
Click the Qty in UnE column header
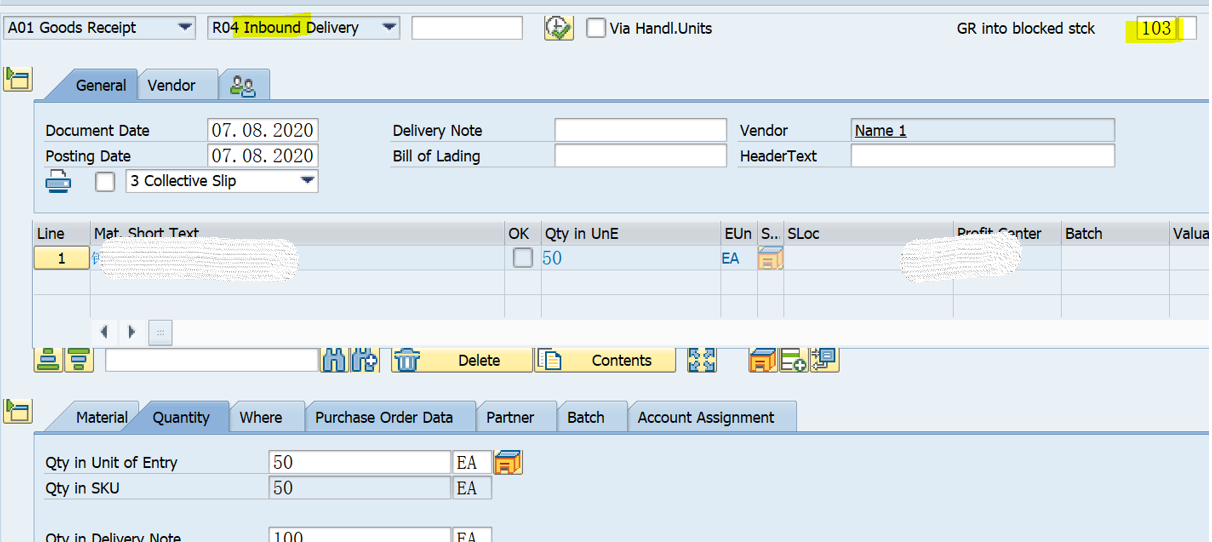[x=631, y=233]
